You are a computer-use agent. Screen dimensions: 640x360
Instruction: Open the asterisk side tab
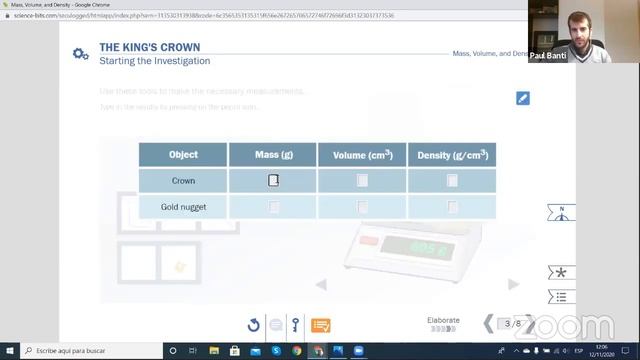pyautogui.click(x=561, y=273)
